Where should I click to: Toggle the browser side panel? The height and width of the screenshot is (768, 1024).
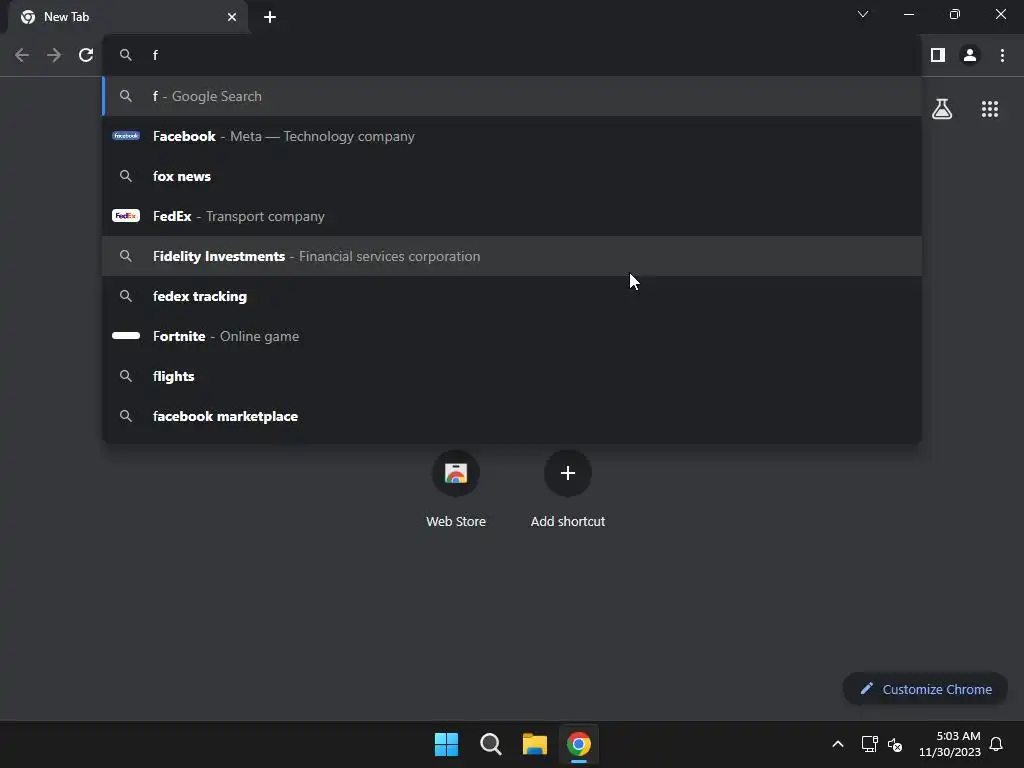tap(938, 56)
